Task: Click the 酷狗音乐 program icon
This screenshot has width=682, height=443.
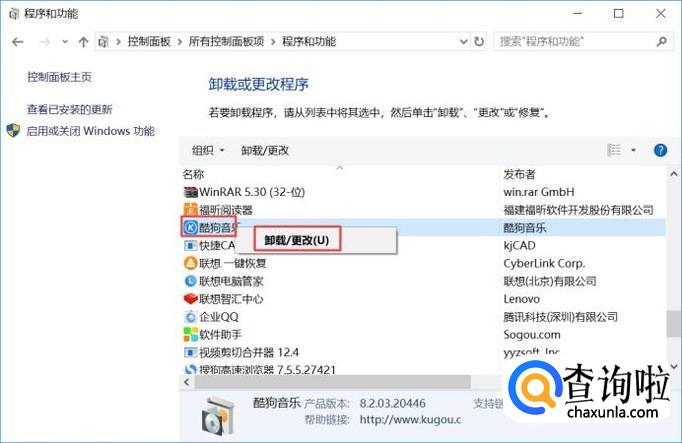Action: point(190,228)
